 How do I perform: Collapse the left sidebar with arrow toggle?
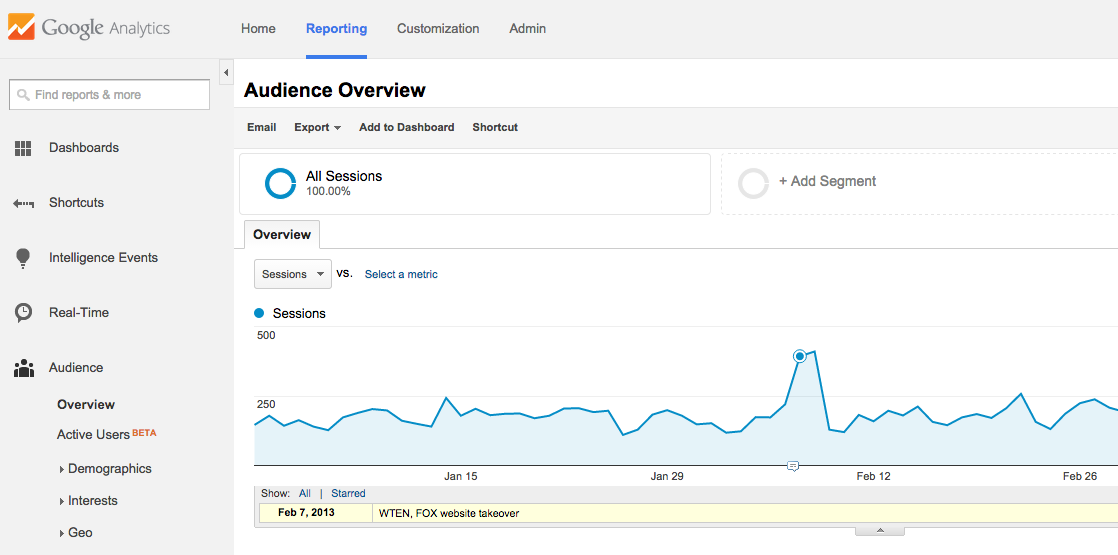point(226,73)
